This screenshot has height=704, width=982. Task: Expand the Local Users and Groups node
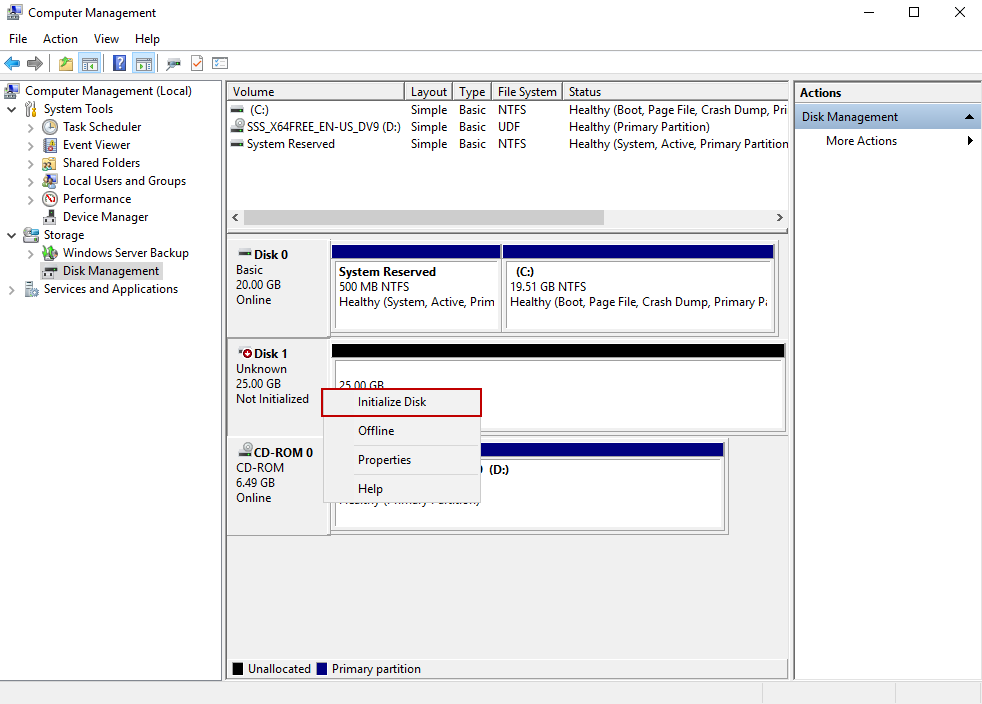[x=30, y=182]
